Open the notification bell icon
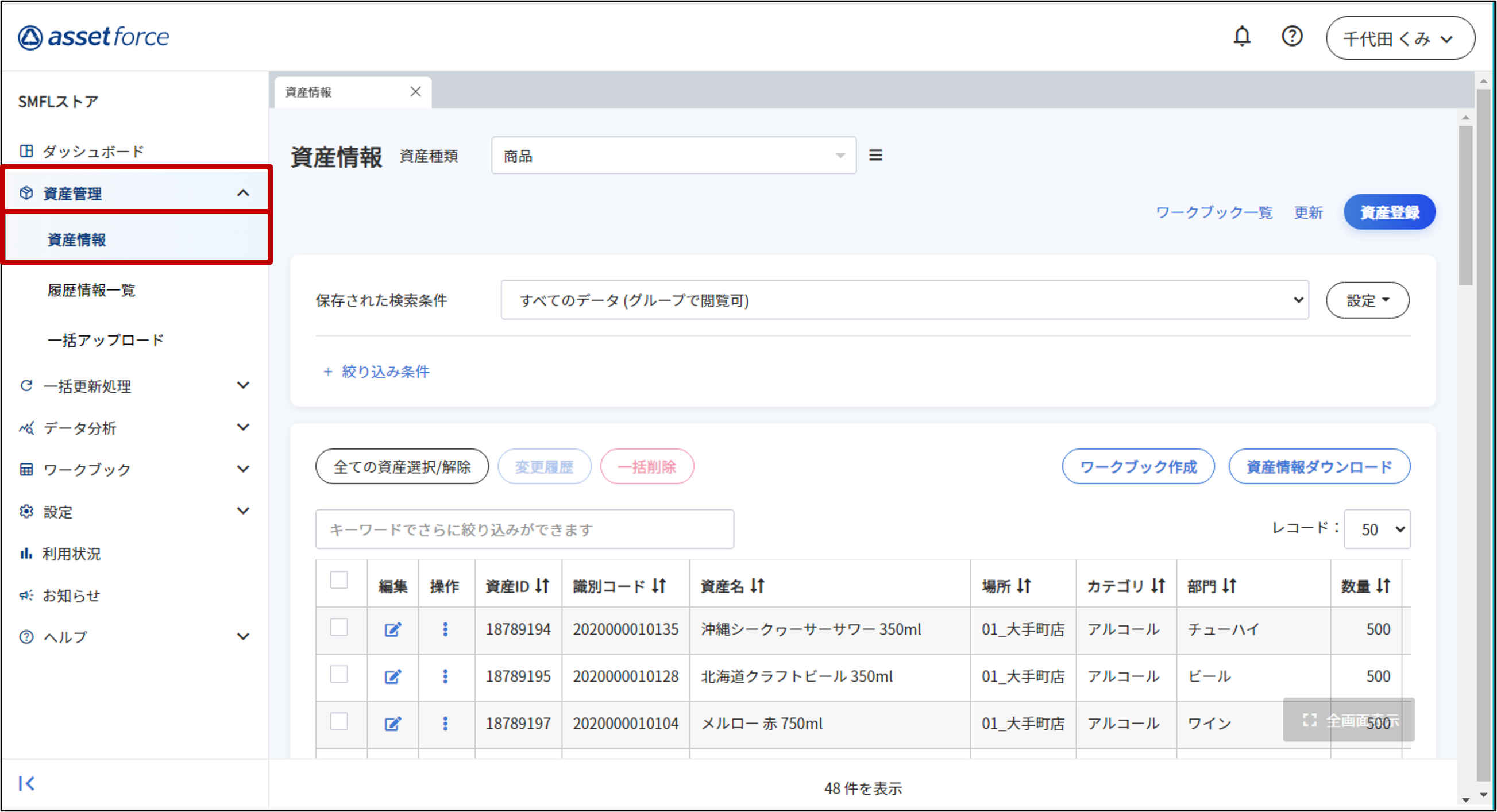Screen dimensions: 1497x812 coord(1241,37)
